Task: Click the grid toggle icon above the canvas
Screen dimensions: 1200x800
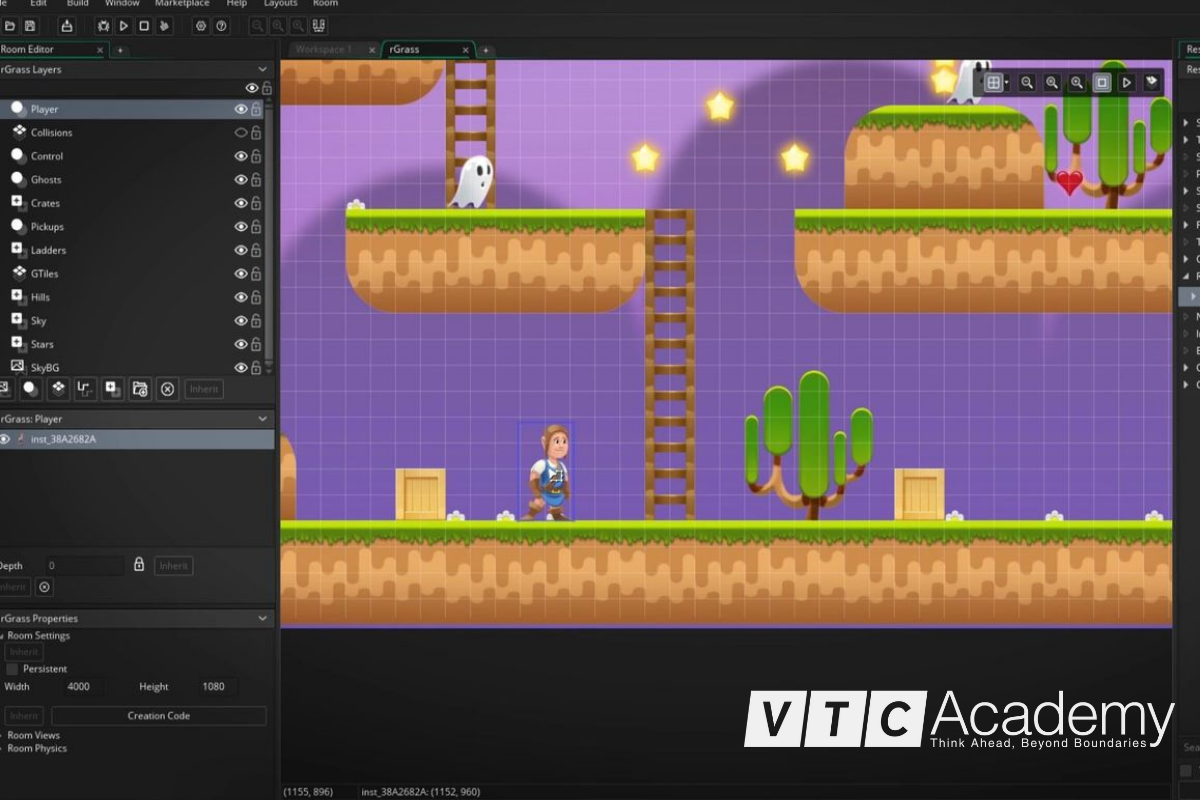Action: tap(991, 83)
